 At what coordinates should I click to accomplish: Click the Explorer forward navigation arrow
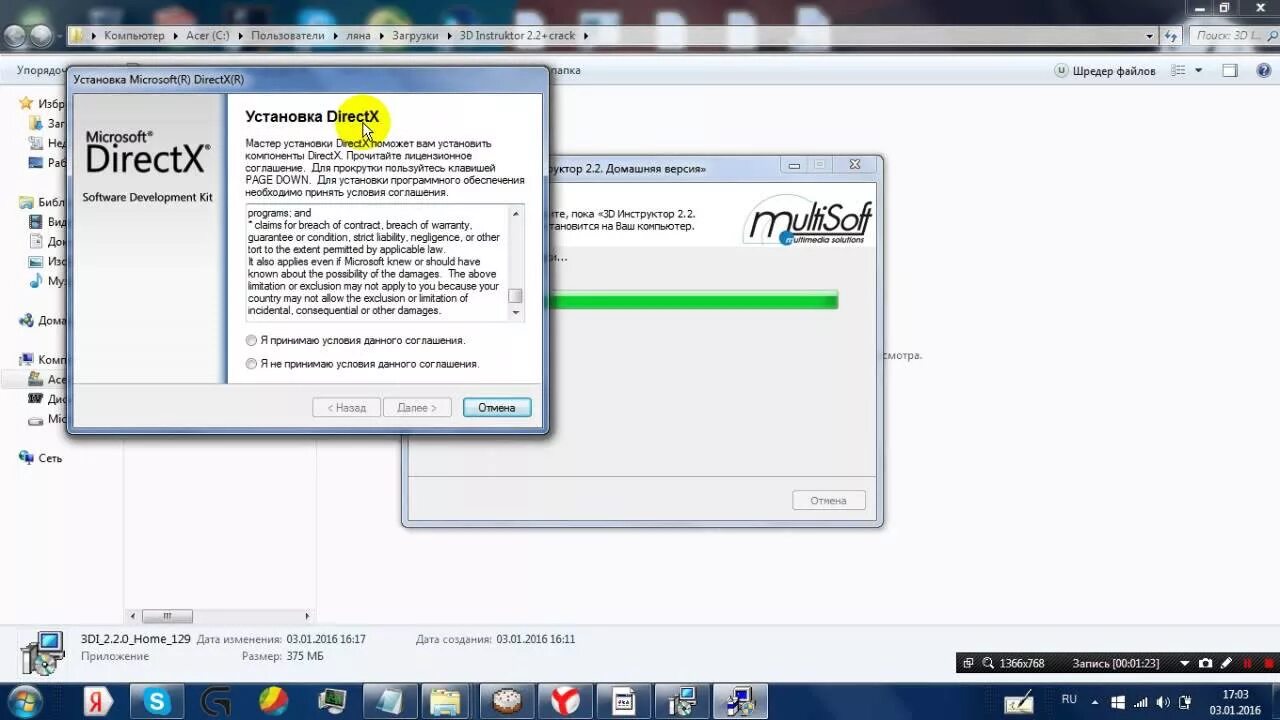(41, 36)
